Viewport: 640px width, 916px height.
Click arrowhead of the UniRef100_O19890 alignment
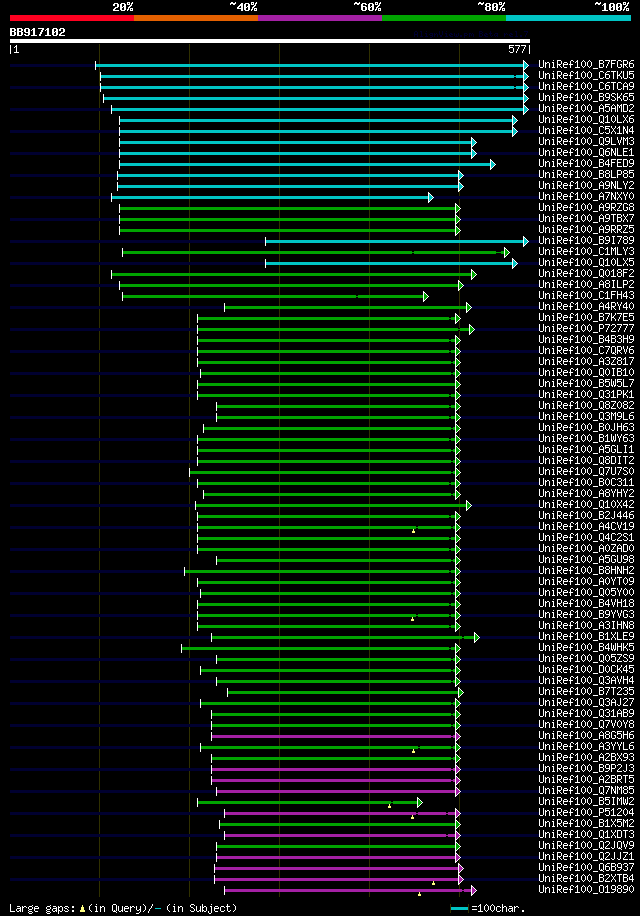tap(474, 890)
